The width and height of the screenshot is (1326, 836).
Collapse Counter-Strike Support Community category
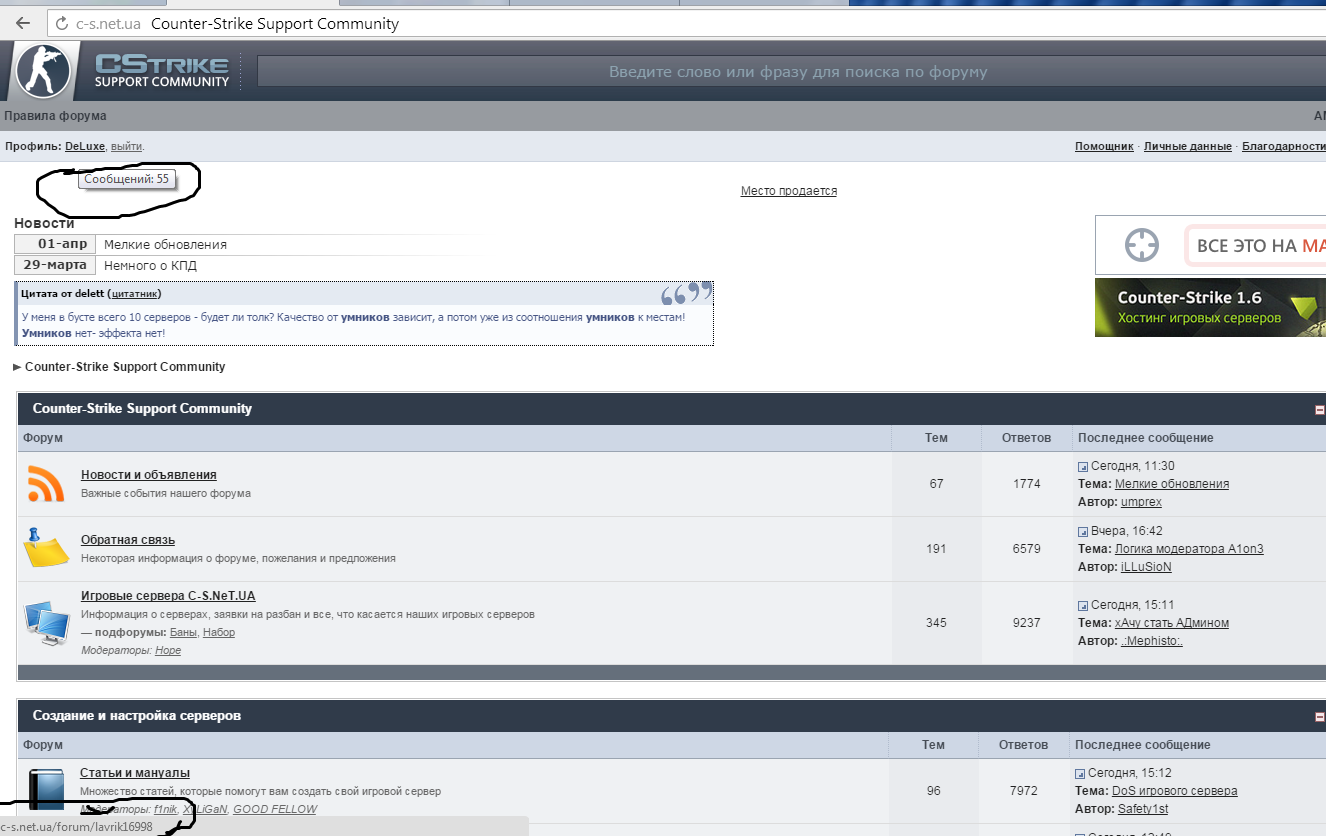tap(1320, 410)
